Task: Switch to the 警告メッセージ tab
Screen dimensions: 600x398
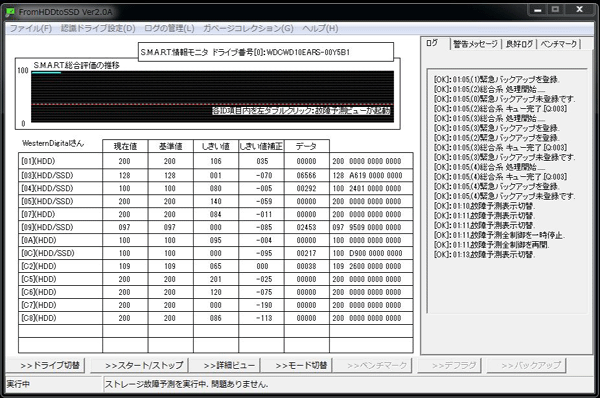Action: [x=475, y=44]
